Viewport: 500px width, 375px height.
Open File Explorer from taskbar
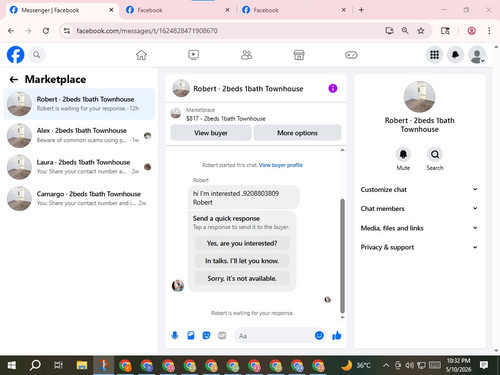click(x=82, y=365)
